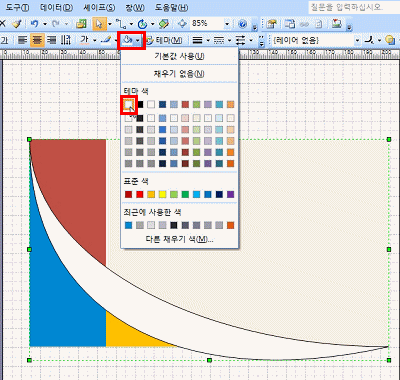400x380 pixels.
Task: Click the bottom-center green selection handle
Action: click(x=209, y=360)
